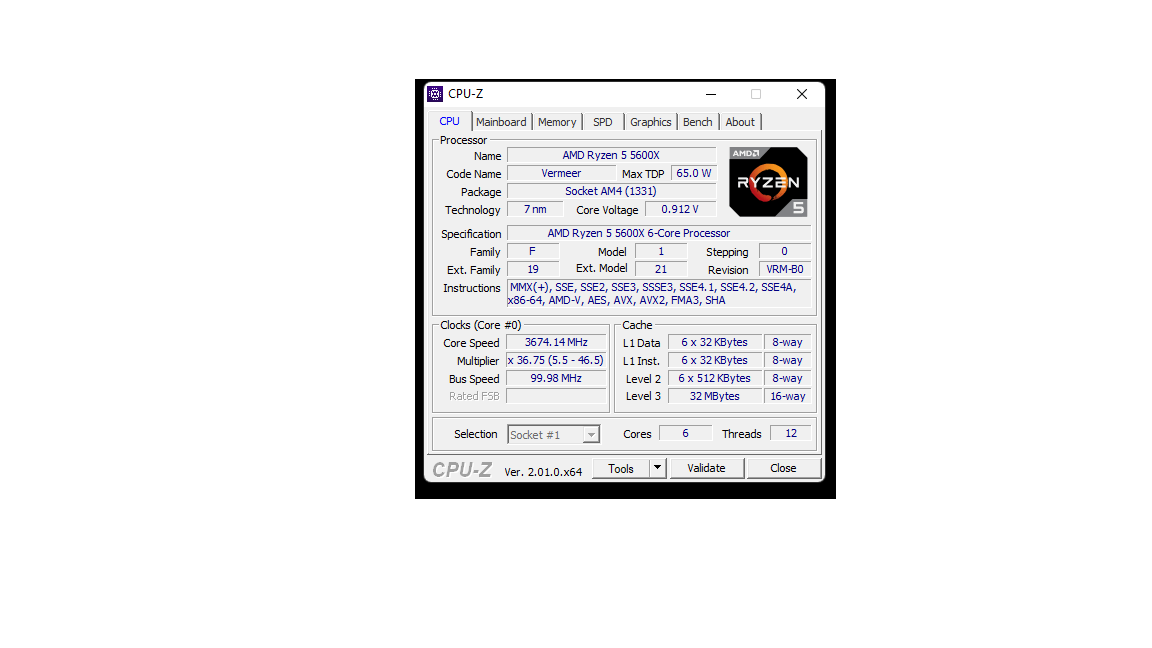Click the CPU-Z app icon in title bar
Image resolution: width=1152 pixels, height=648 pixels.
[435, 94]
